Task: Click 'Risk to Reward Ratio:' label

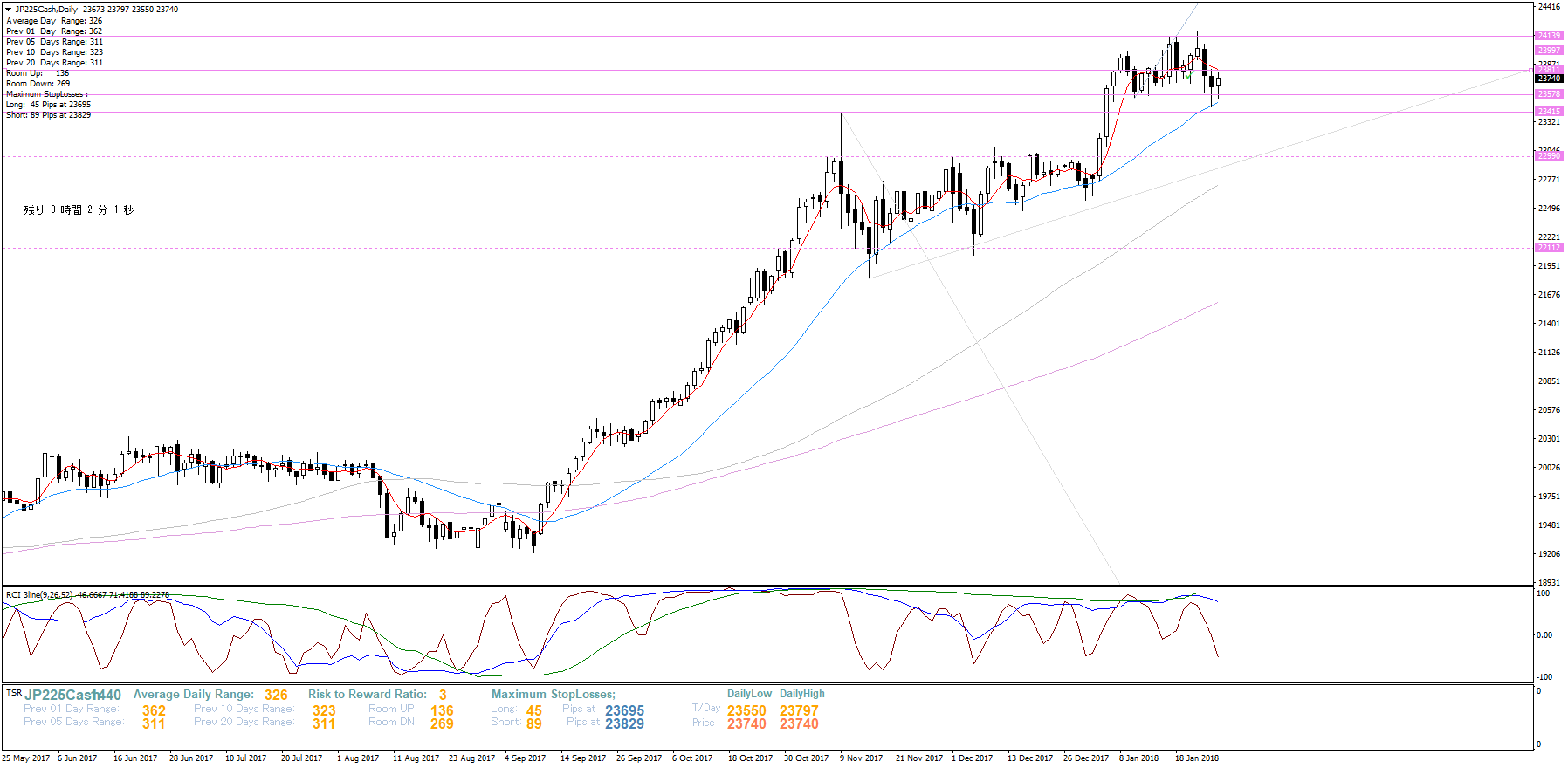Action: click(x=368, y=695)
